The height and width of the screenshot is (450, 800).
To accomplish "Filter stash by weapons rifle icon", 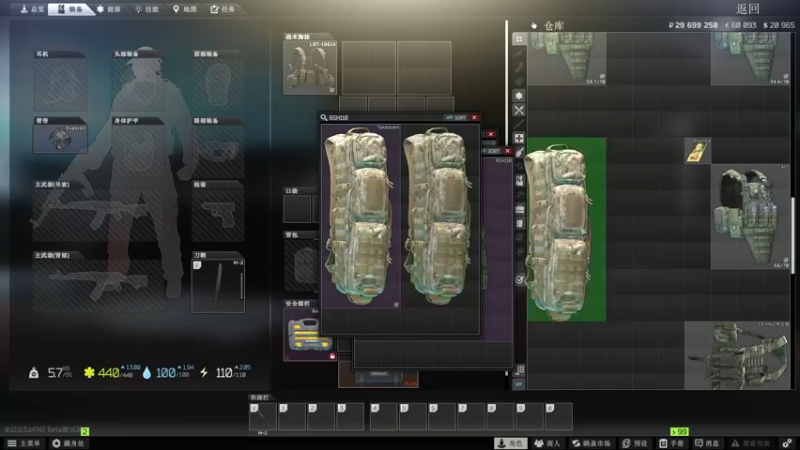I will [x=519, y=54].
